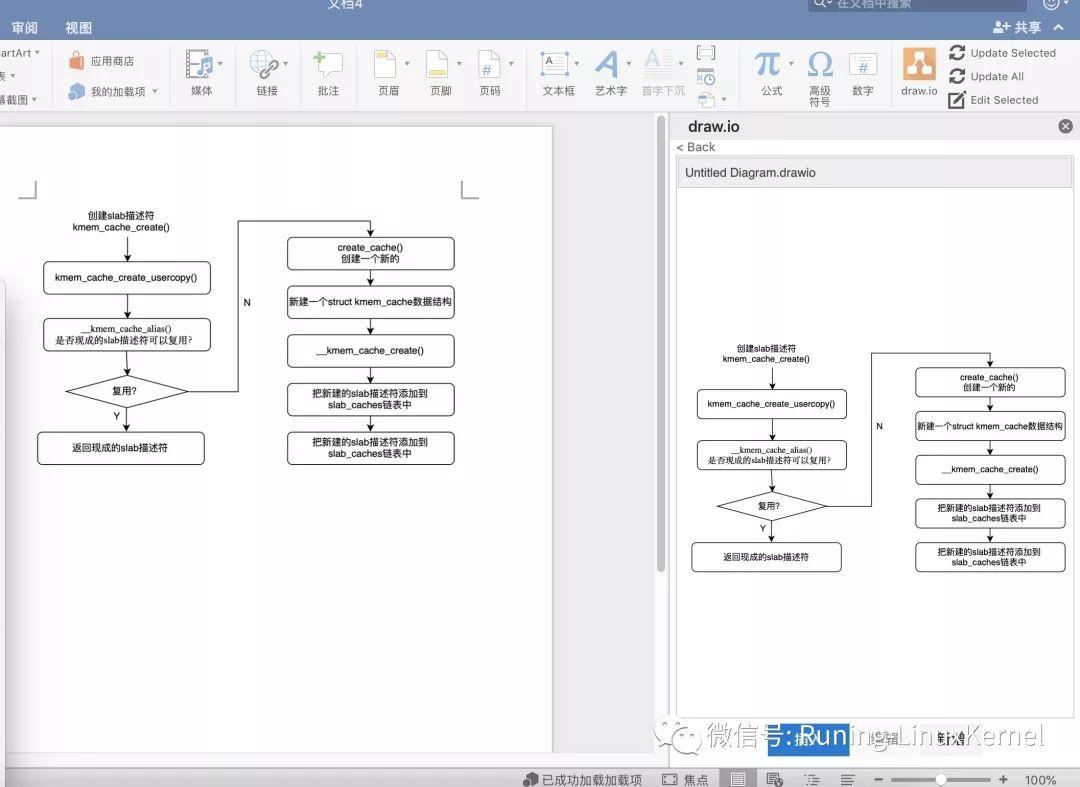Expand the 页脚 dropdown arrow
Screen dimensions: 1080x787
click(459, 63)
